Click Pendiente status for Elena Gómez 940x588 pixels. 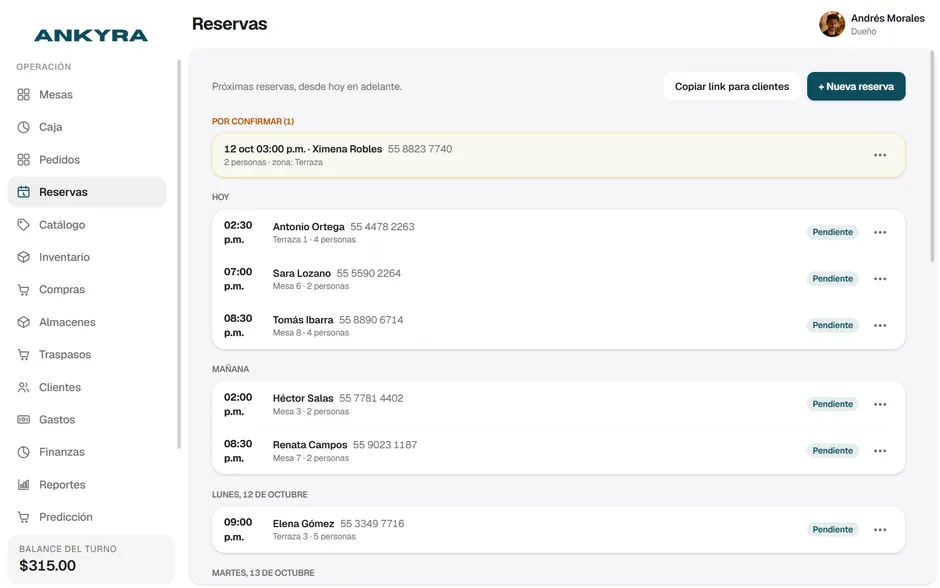[x=833, y=530]
